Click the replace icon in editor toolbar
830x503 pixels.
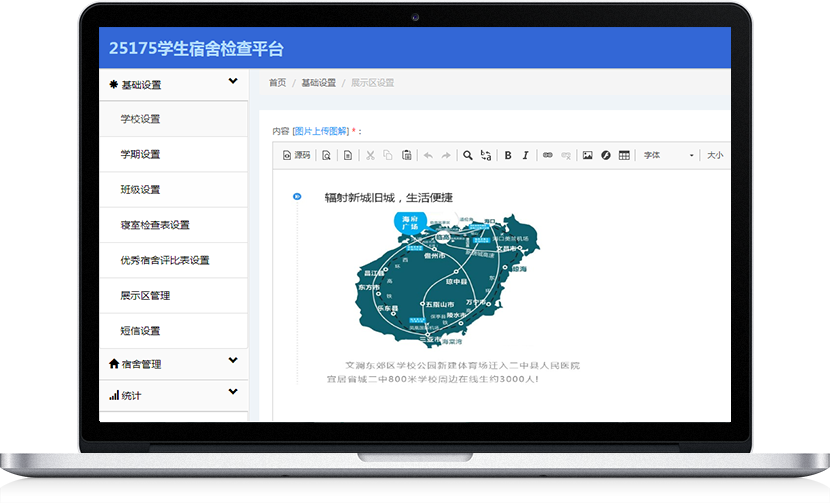click(486, 155)
